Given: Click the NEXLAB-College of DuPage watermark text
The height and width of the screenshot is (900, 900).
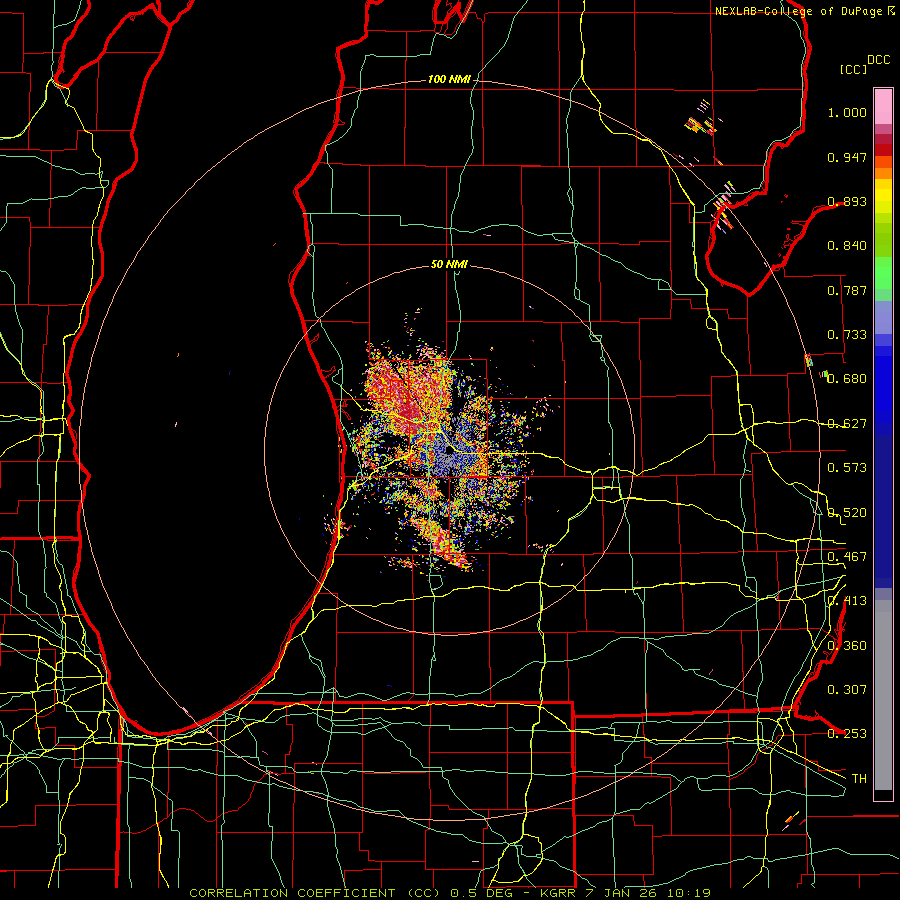Looking at the screenshot, I should pyautogui.click(x=800, y=11).
